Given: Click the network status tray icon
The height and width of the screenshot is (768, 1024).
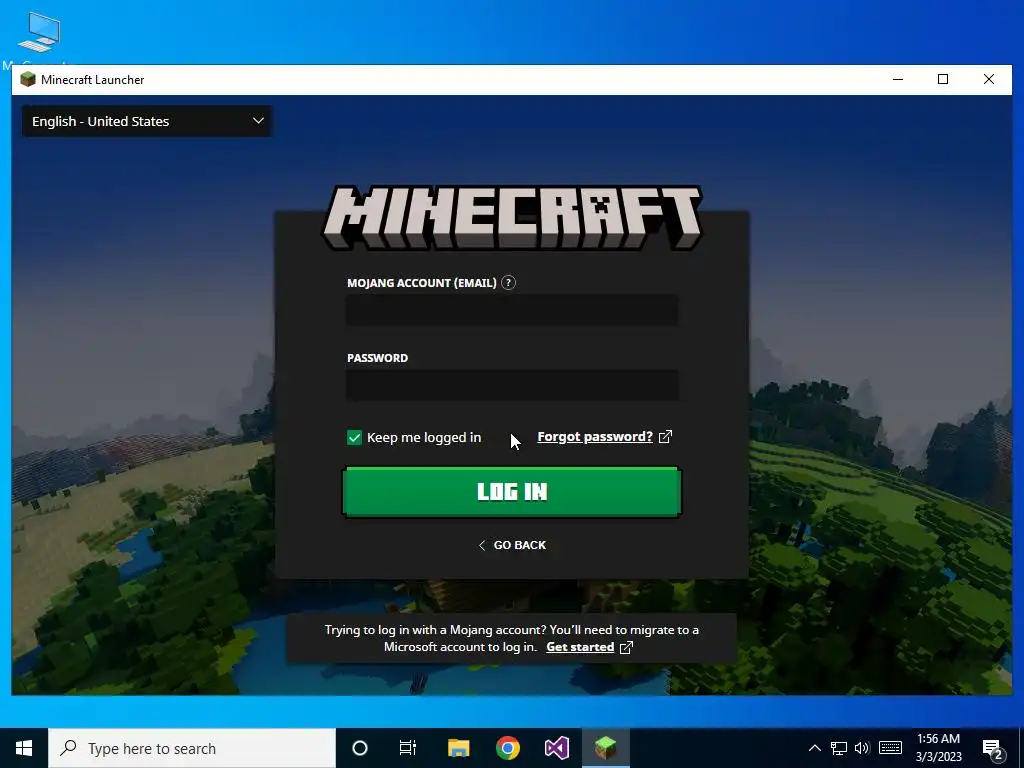Looking at the screenshot, I should 839,748.
